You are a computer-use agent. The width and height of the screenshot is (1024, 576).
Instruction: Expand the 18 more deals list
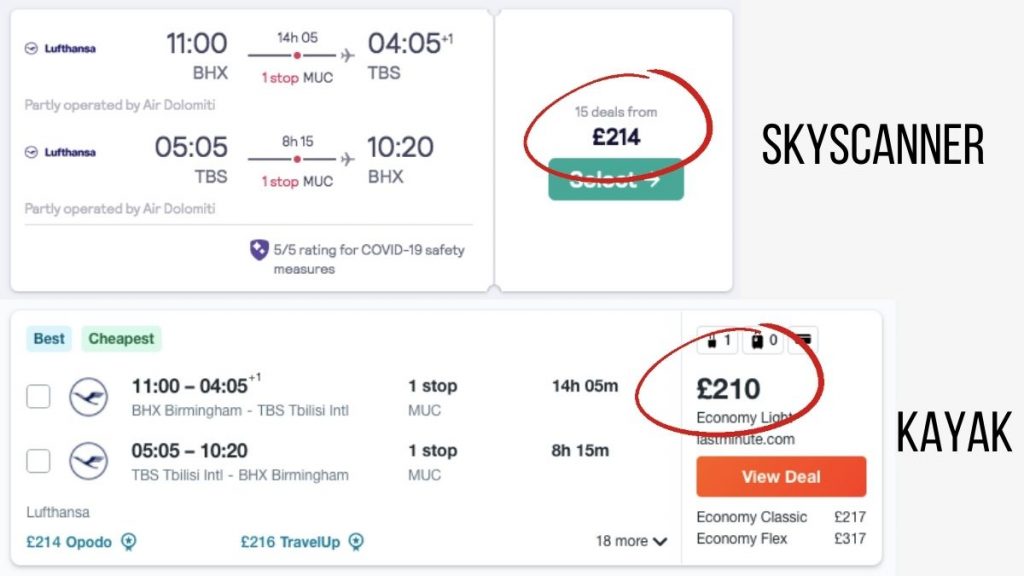coord(631,541)
